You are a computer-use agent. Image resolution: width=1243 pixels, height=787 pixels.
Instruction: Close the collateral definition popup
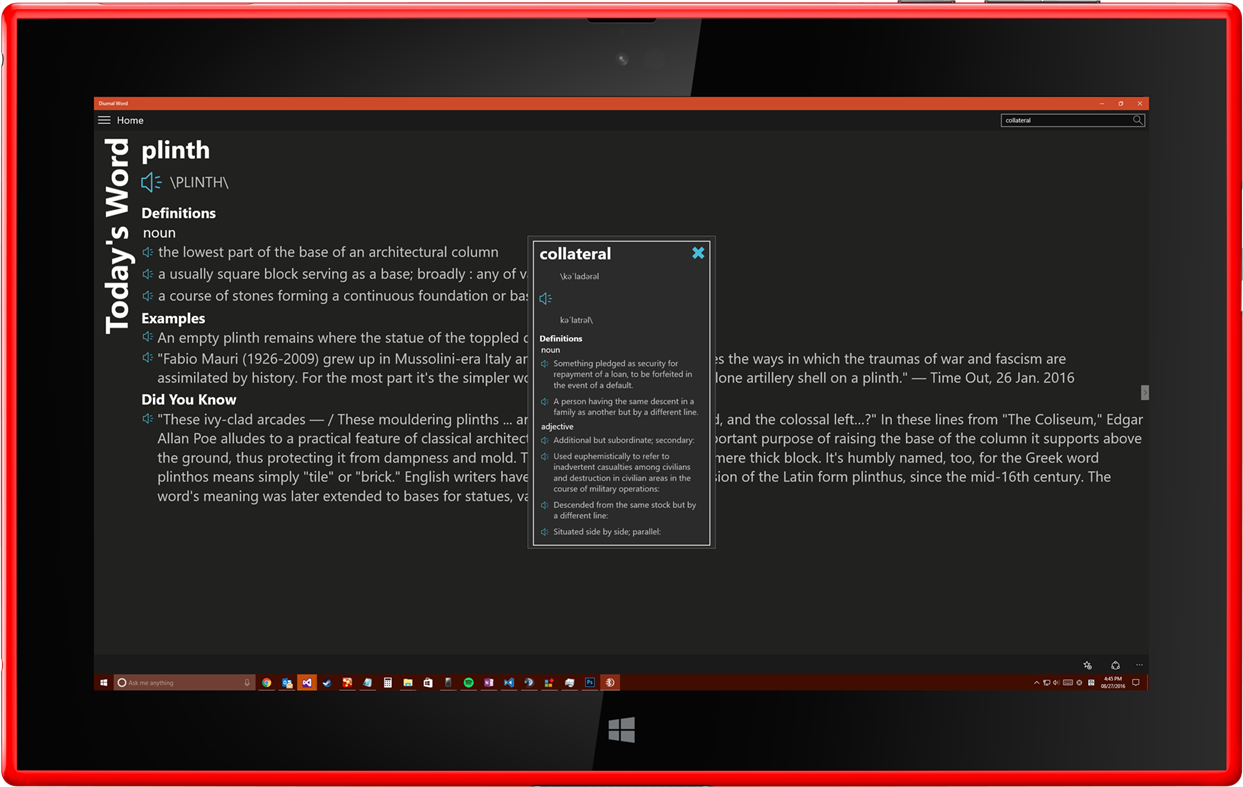coord(698,253)
